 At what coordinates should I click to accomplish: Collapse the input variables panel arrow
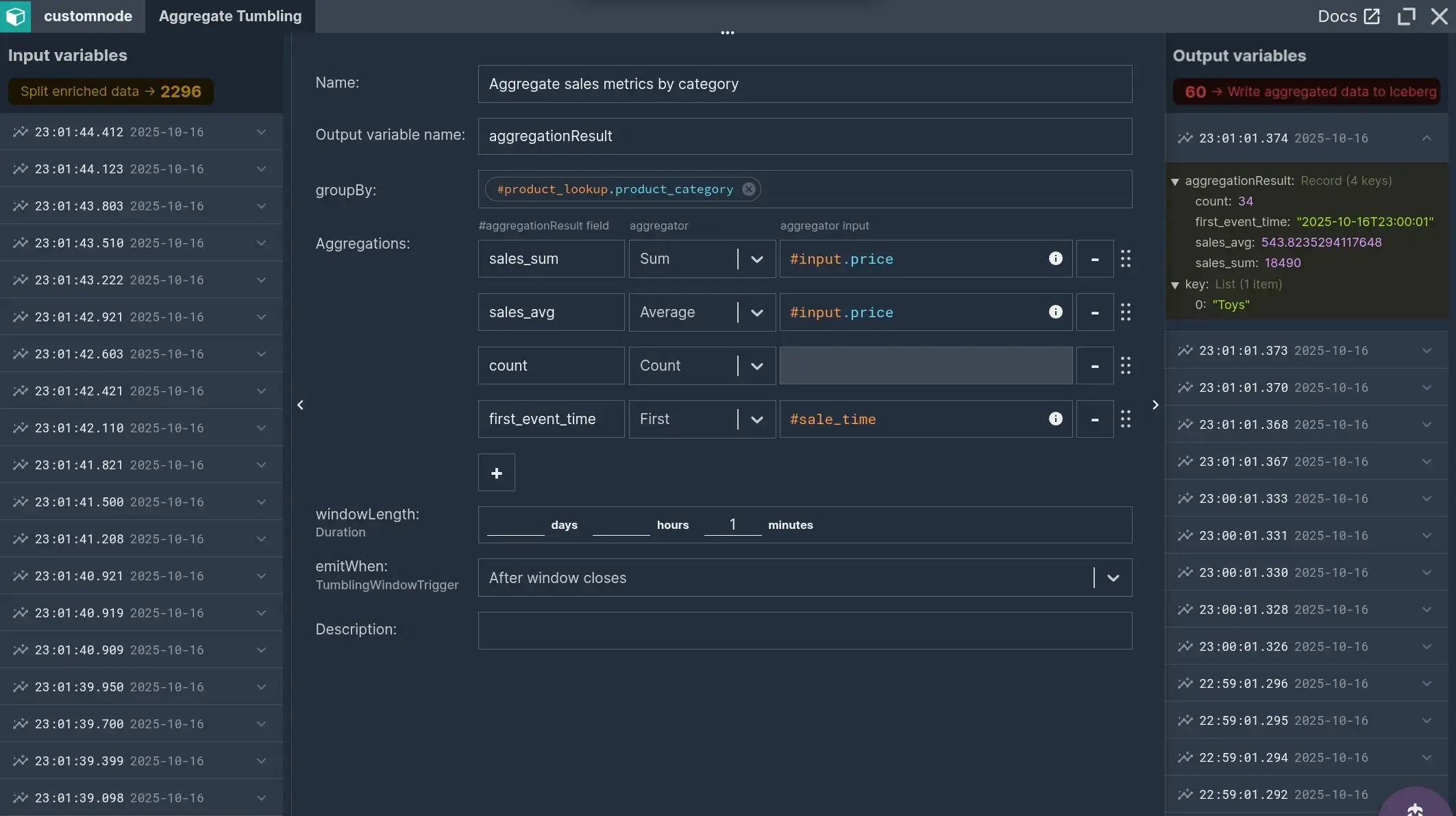point(300,405)
